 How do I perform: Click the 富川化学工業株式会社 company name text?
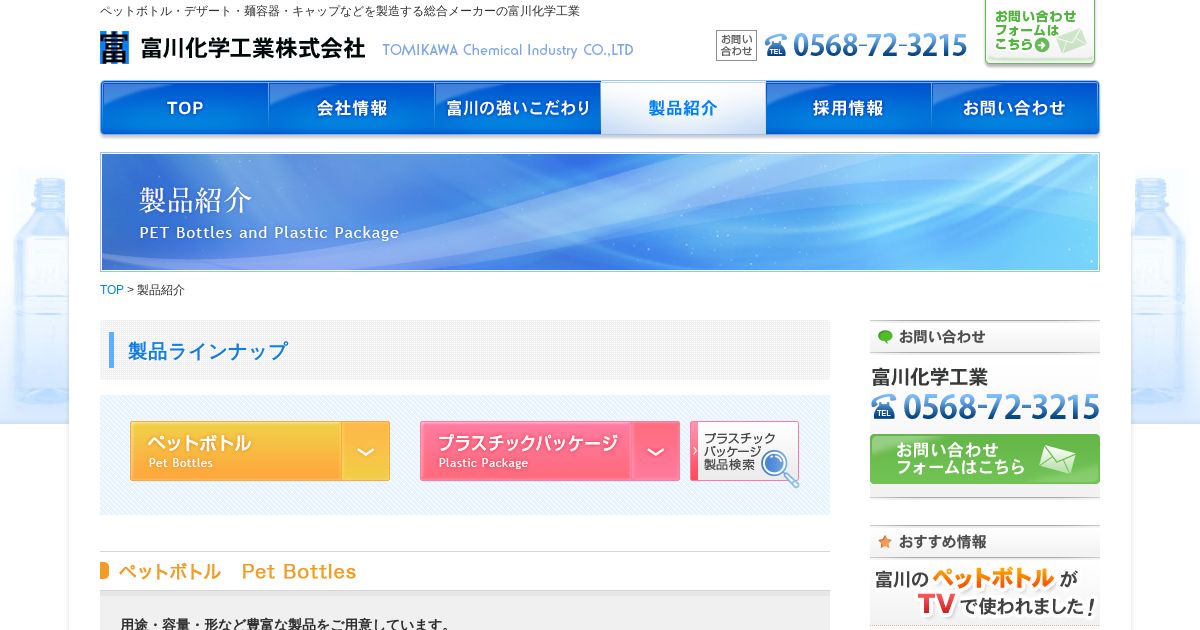point(253,48)
